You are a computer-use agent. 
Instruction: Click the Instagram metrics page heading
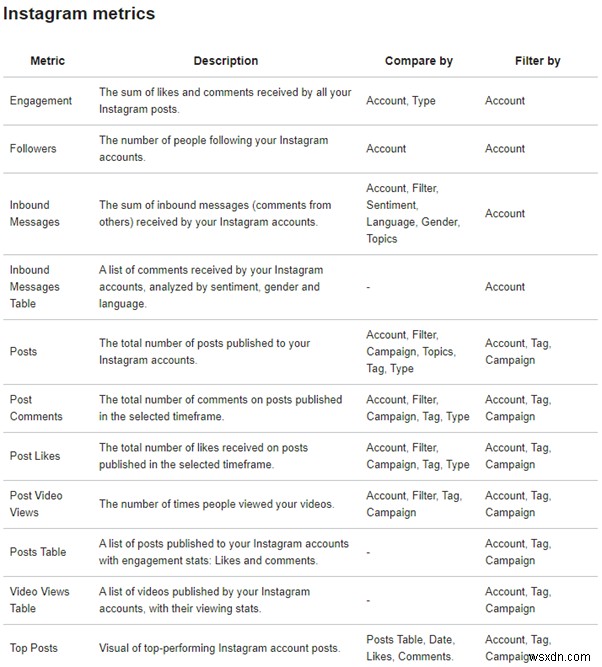[81, 14]
